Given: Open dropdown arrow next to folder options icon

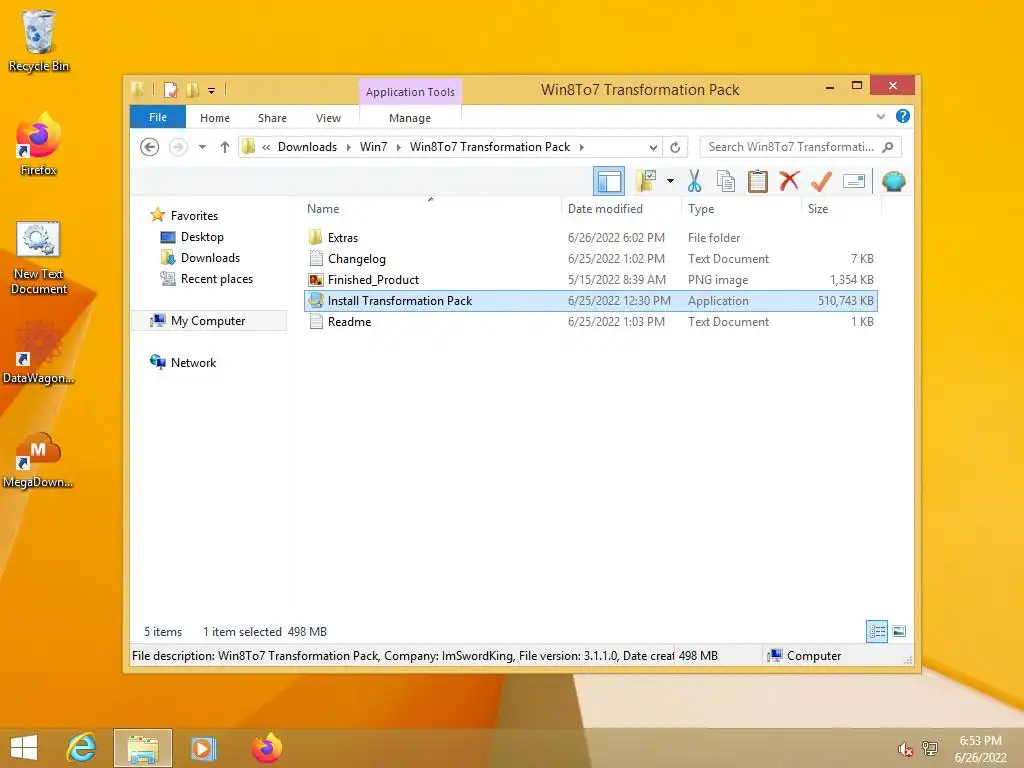Looking at the screenshot, I should [x=670, y=181].
